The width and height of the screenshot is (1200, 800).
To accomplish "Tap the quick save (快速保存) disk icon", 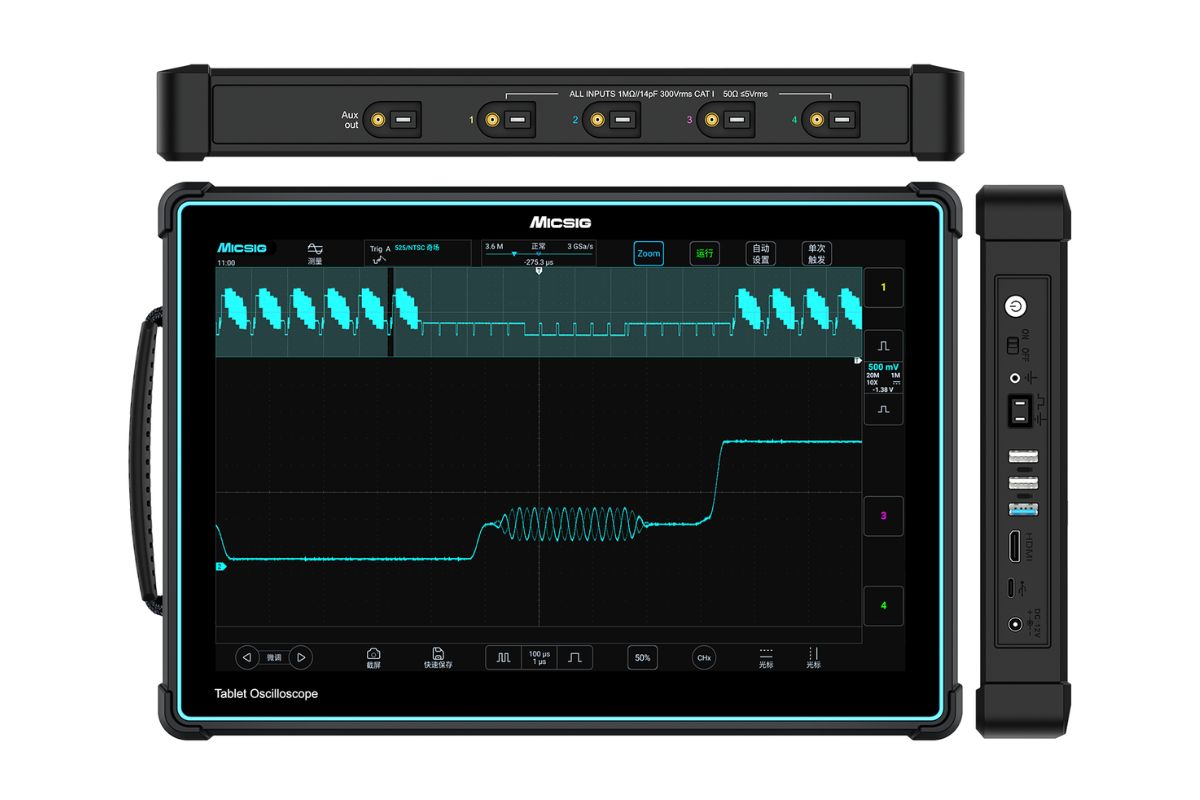I will click(x=438, y=657).
